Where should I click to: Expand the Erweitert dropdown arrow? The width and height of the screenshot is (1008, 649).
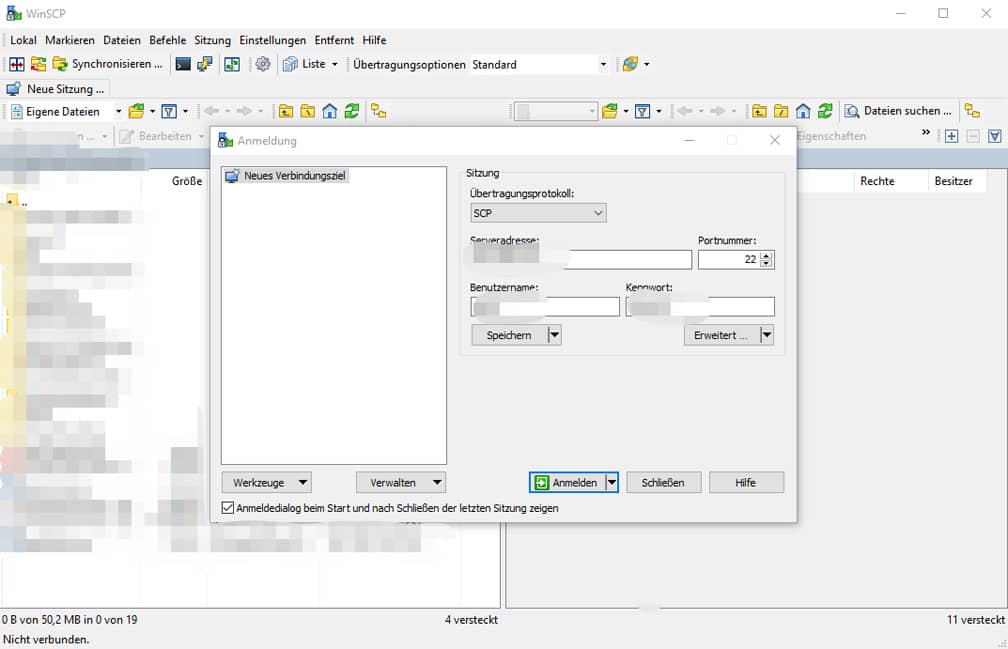tap(766, 335)
